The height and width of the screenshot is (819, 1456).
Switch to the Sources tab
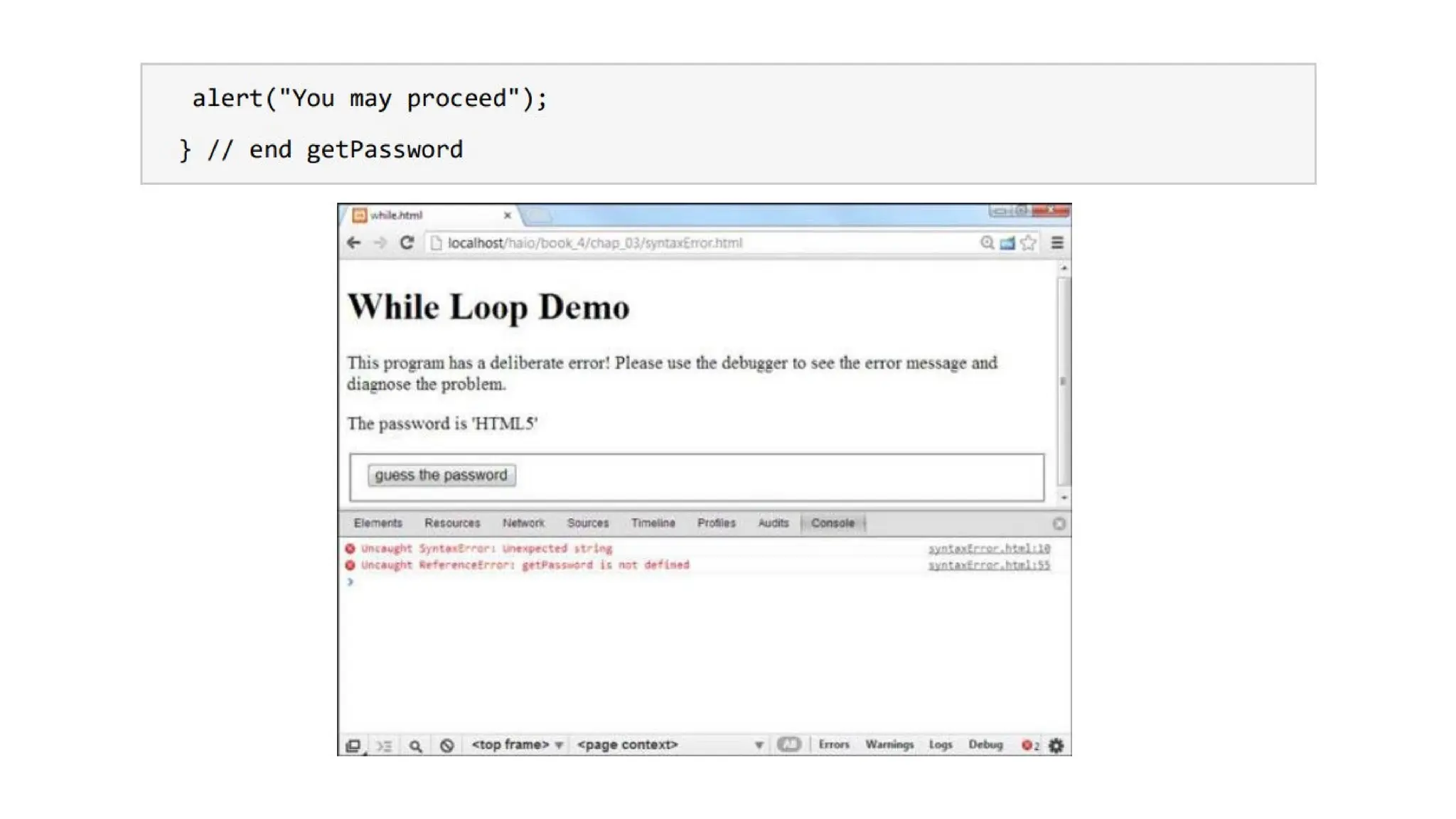pyautogui.click(x=588, y=523)
